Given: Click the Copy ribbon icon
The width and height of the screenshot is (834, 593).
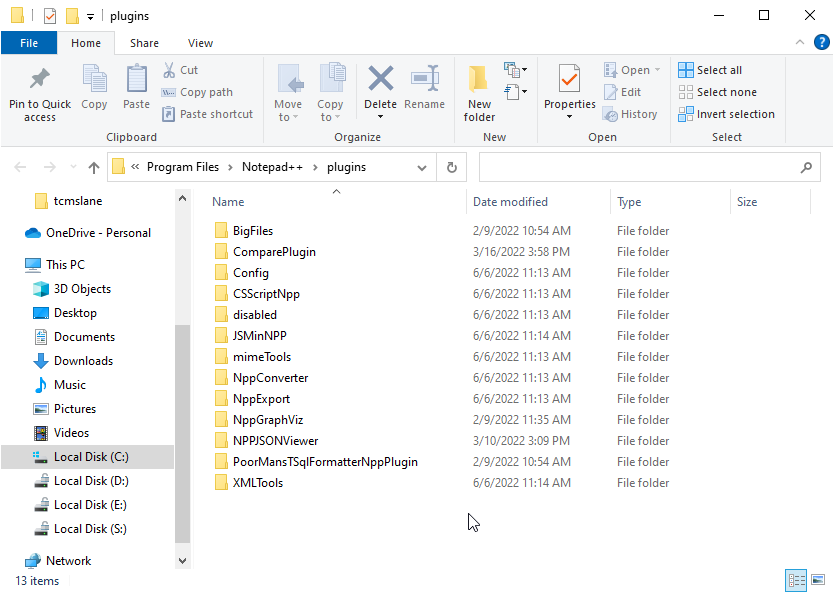Looking at the screenshot, I should (94, 79).
